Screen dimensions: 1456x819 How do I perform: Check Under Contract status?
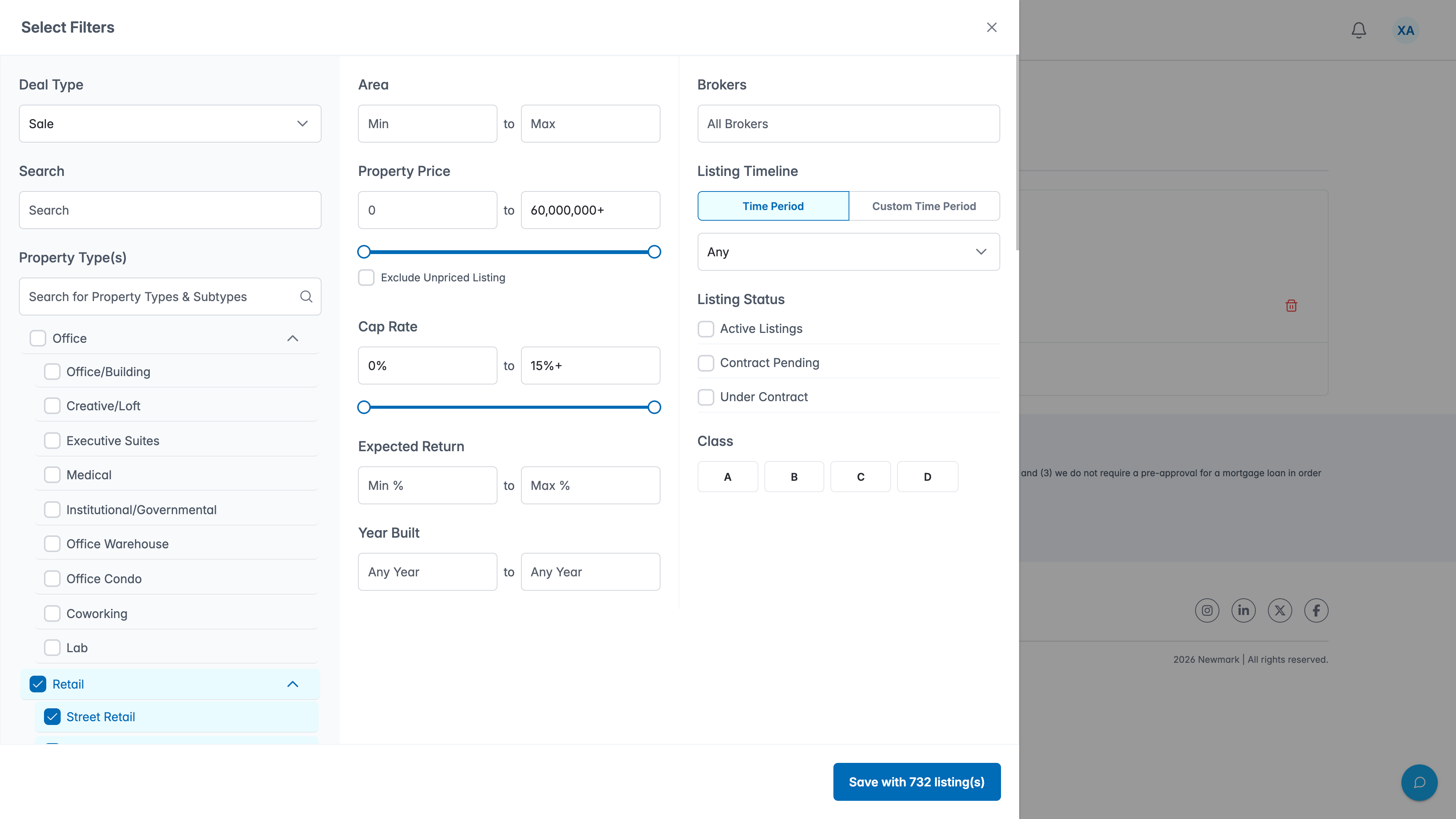point(705,397)
